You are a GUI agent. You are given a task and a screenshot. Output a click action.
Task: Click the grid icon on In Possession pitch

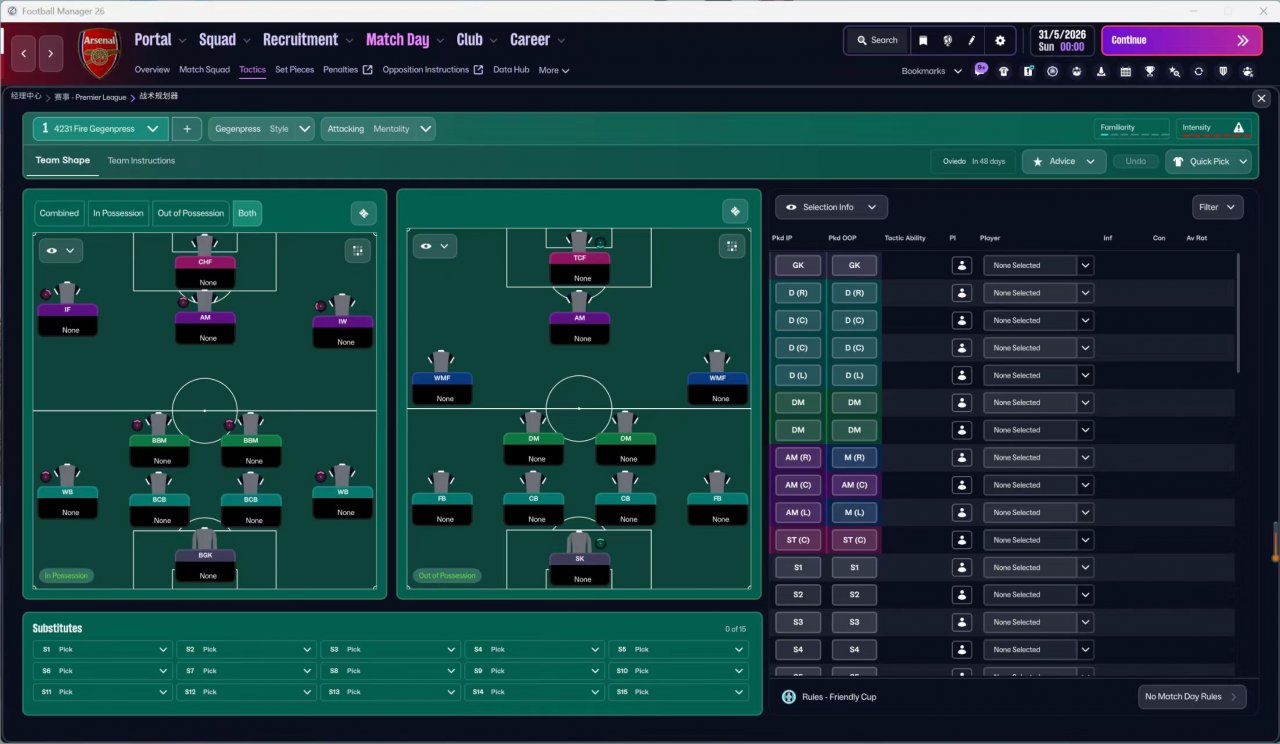358,251
